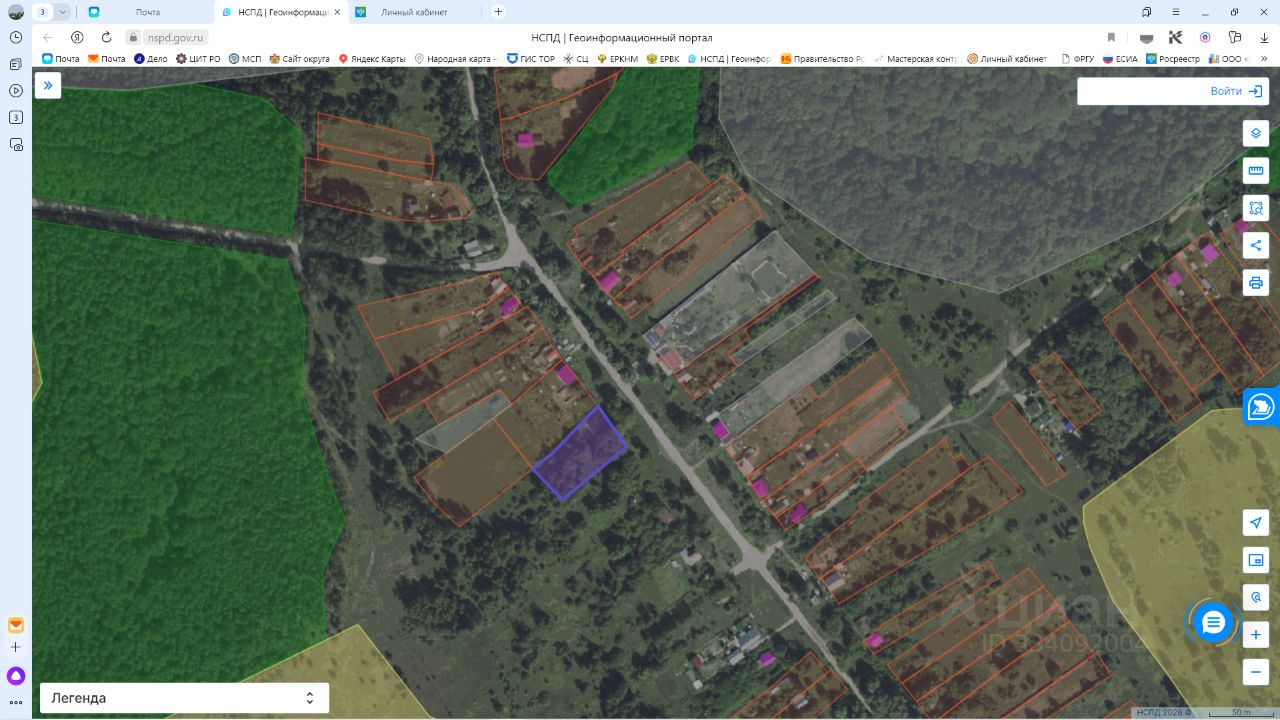Toggle the overview mini-map icon
Image resolution: width=1280 pixels, height=720 pixels.
[1256, 560]
